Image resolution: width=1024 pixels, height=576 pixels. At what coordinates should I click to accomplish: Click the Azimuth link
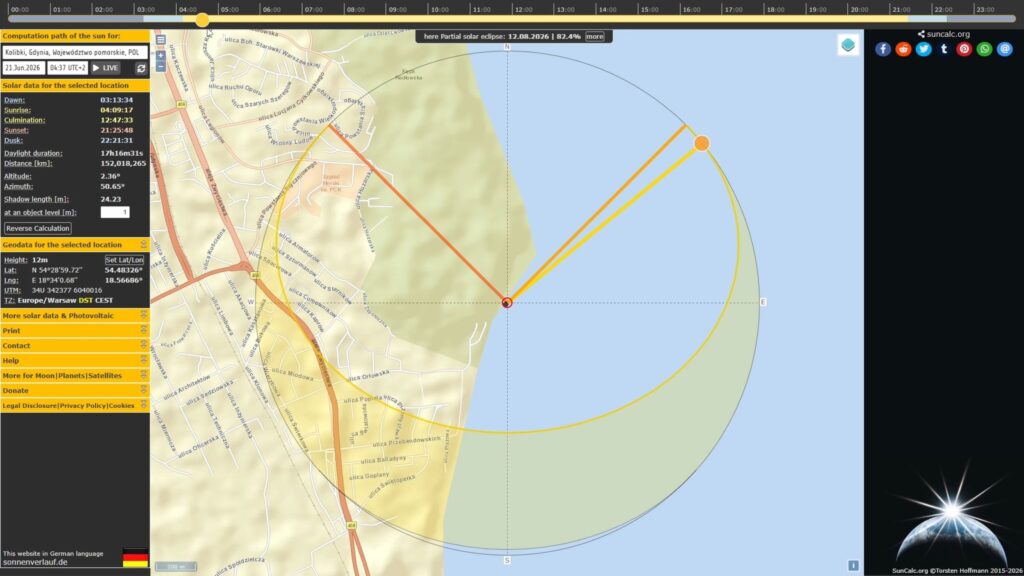click(18, 186)
